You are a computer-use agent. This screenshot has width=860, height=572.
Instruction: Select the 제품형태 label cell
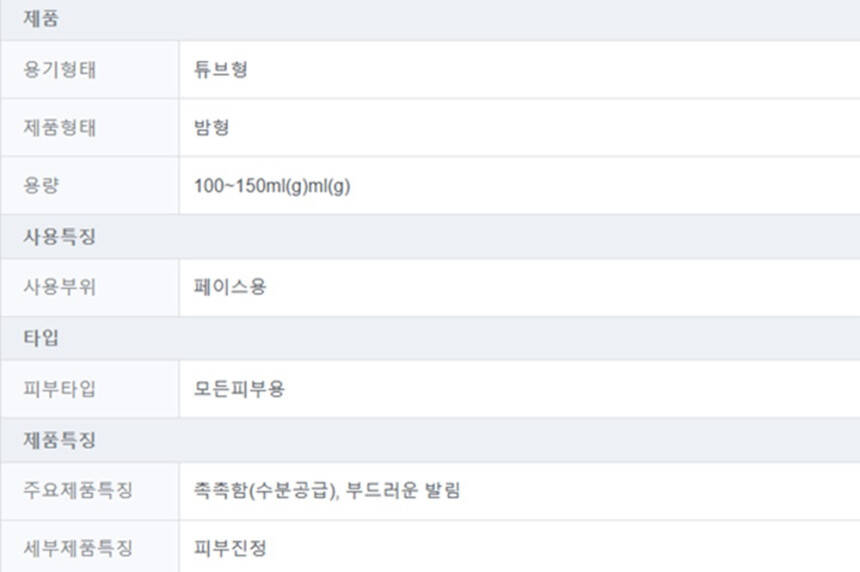coord(60,128)
